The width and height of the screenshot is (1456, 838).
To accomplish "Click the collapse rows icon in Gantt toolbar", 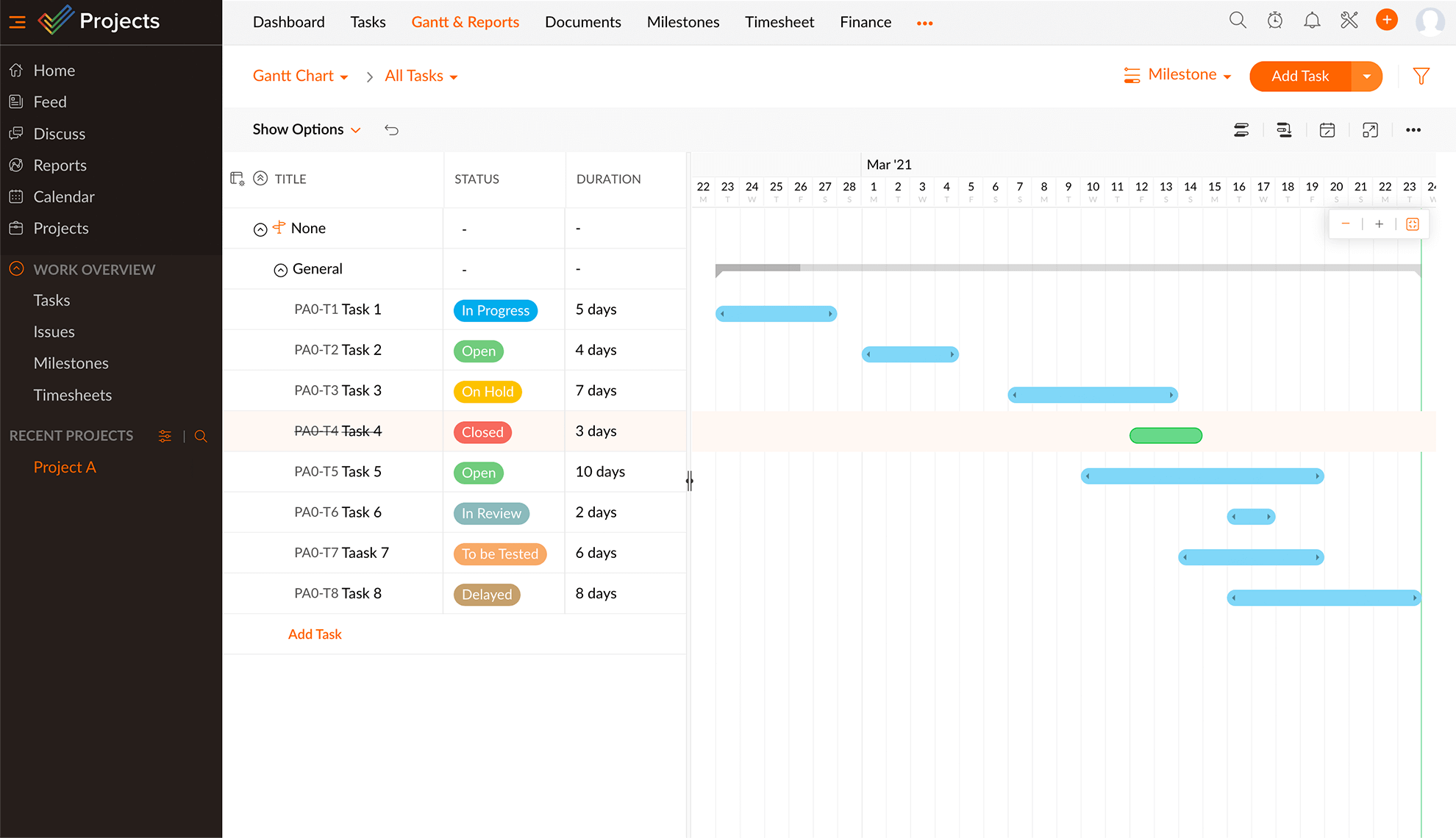I will (x=1243, y=129).
